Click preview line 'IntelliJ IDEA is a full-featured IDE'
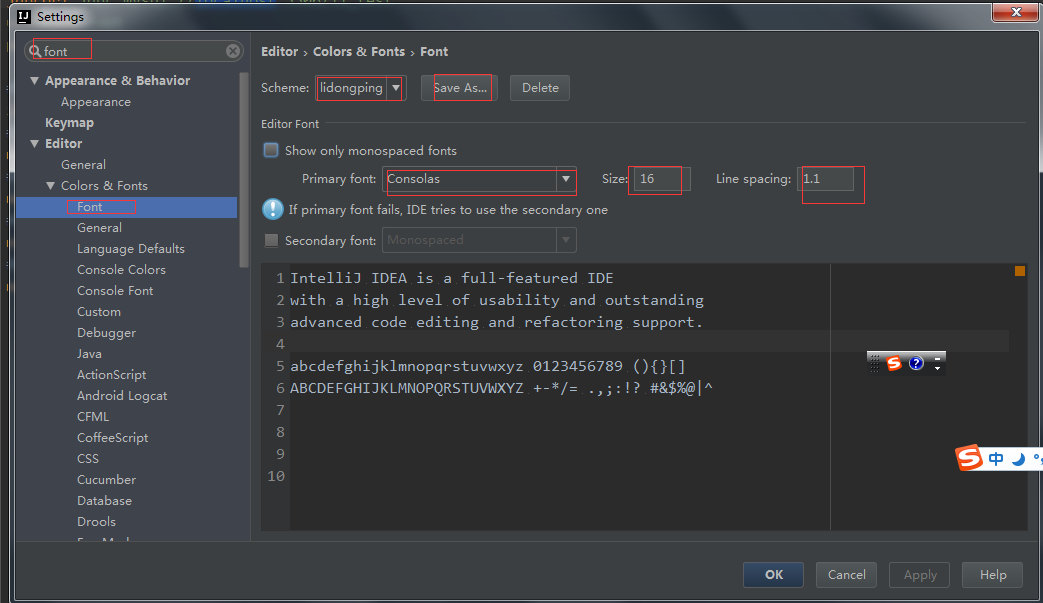 pos(452,278)
